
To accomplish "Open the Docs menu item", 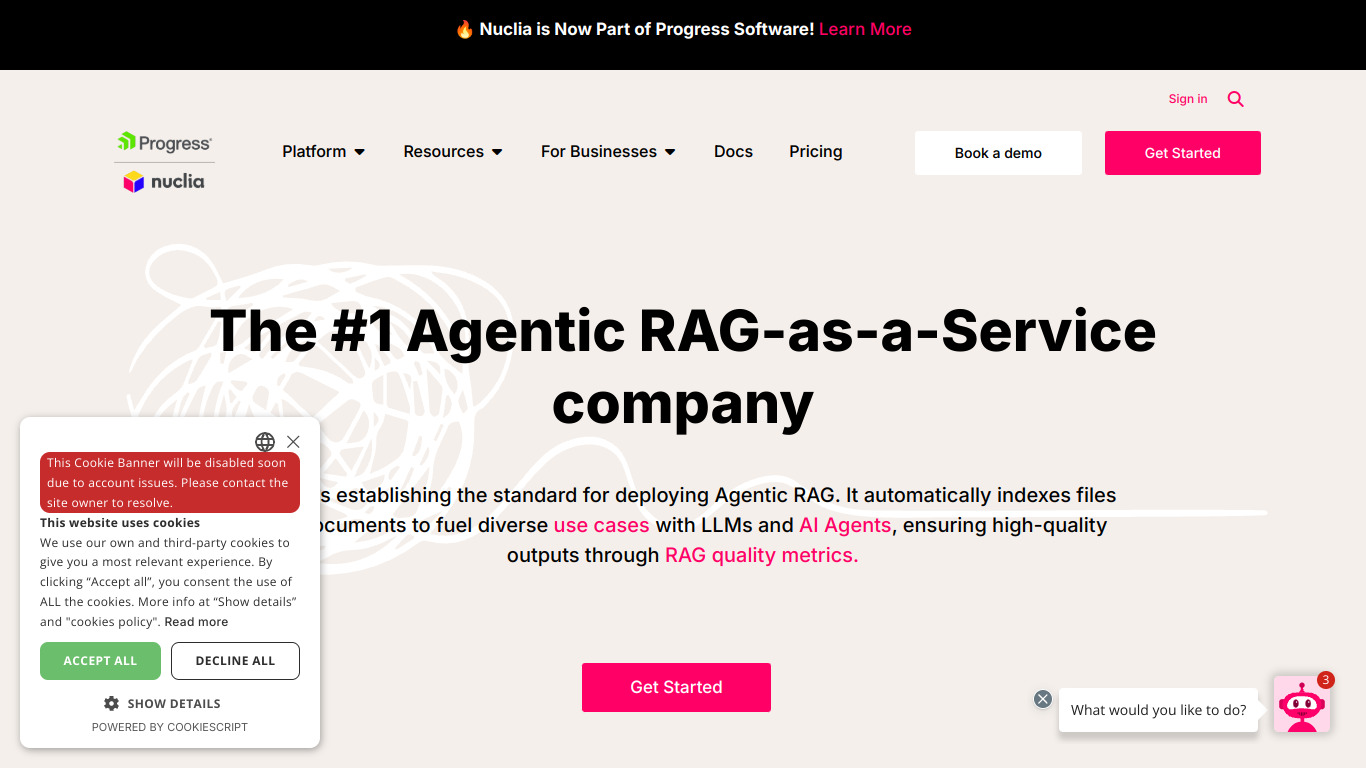I will click(733, 152).
